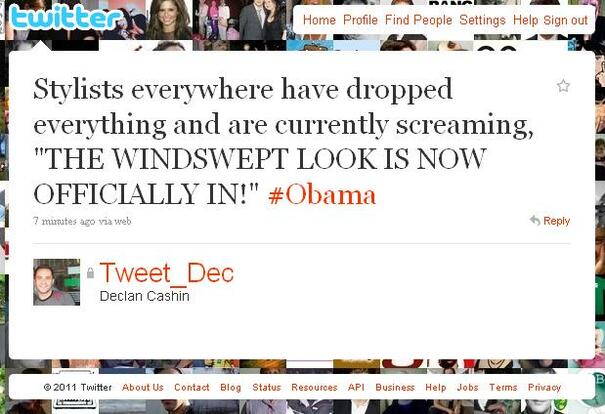
Task: Open the API footer link
Action: point(356,387)
